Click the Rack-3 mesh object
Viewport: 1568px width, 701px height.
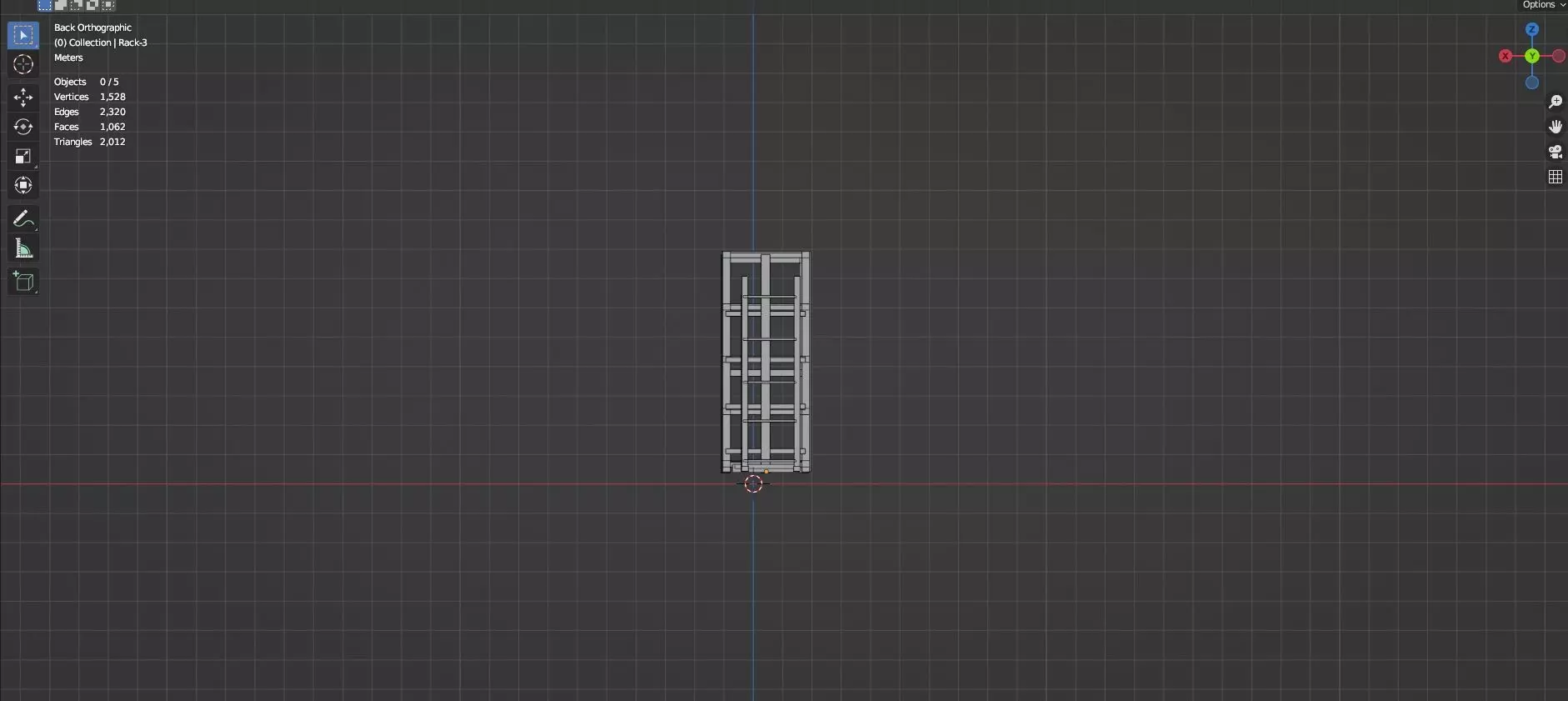[766, 362]
